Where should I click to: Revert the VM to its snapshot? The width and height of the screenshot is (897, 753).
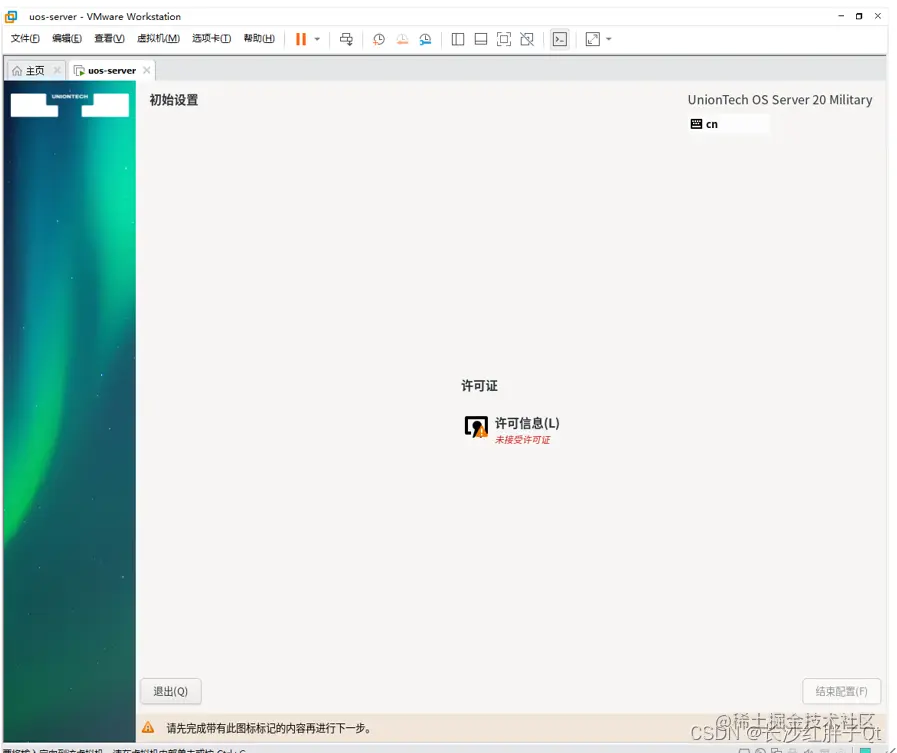(401, 39)
